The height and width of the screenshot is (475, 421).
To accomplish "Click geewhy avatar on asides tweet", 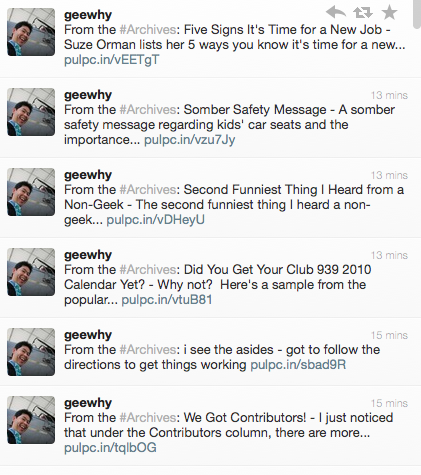I will (x=31, y=352).
